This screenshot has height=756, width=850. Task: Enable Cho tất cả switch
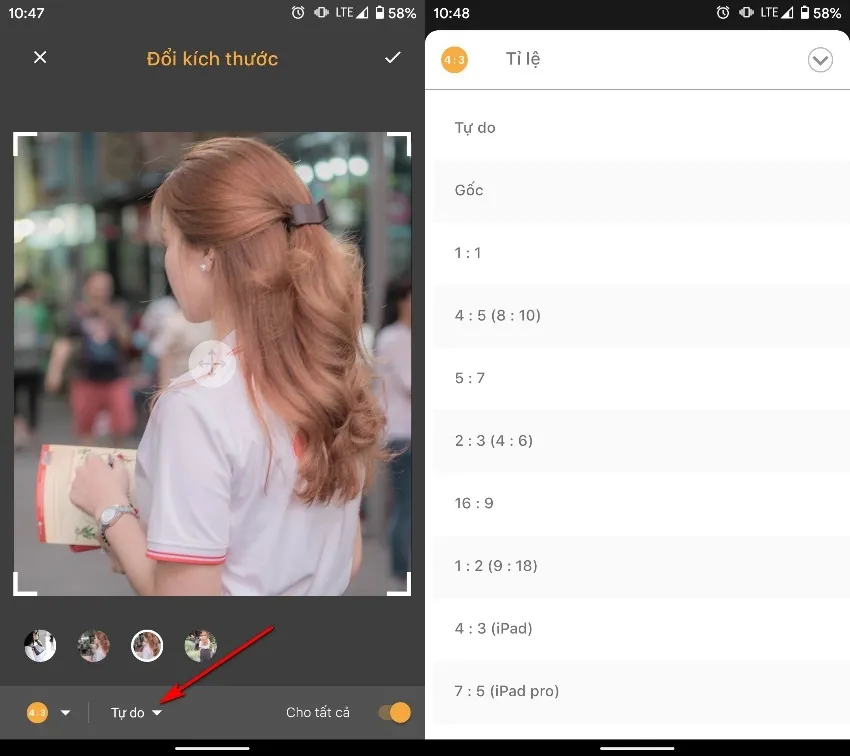(x=393, y=712)
